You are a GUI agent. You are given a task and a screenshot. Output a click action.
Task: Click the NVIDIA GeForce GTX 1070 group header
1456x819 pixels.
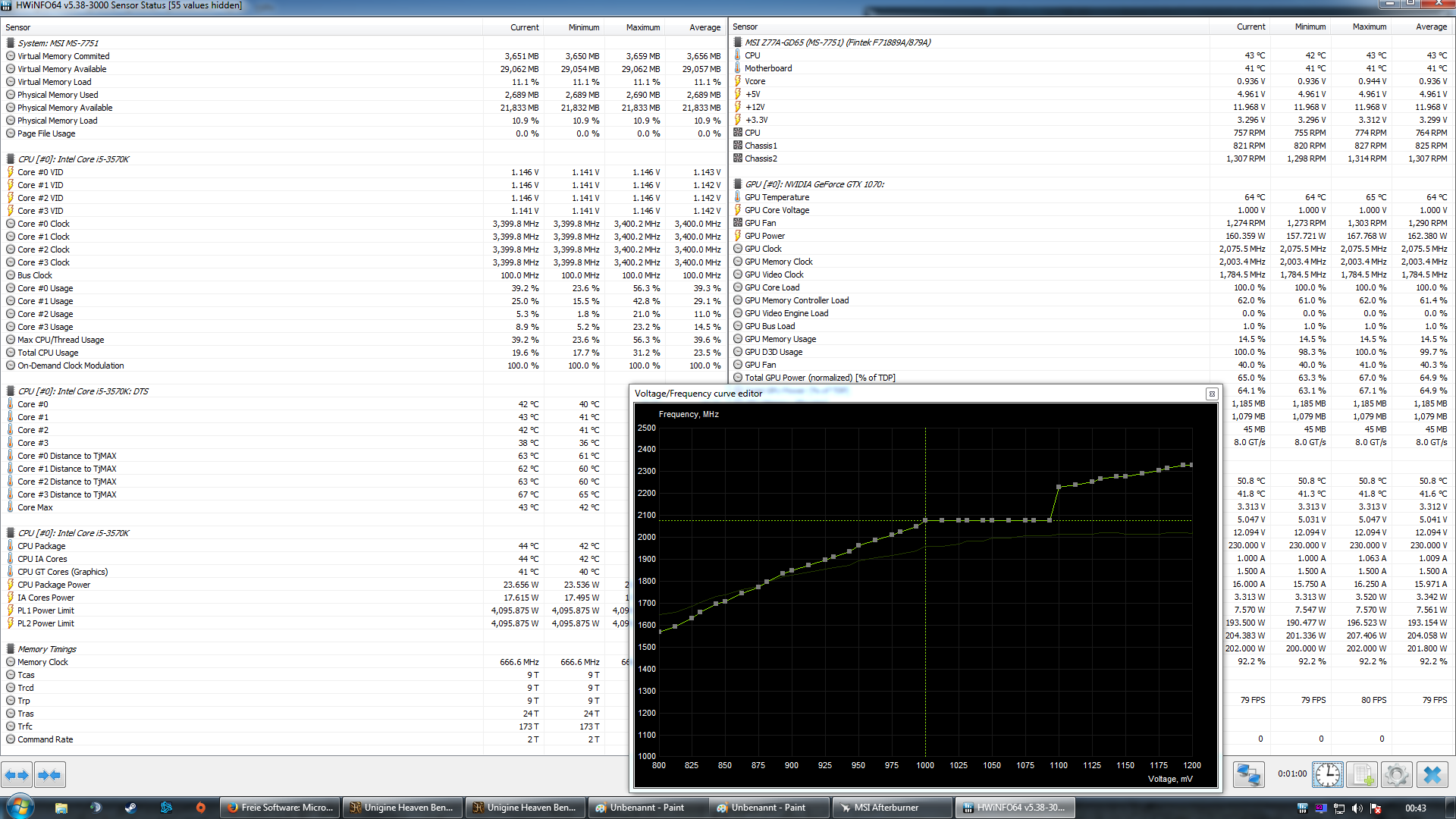click(814, 184)
